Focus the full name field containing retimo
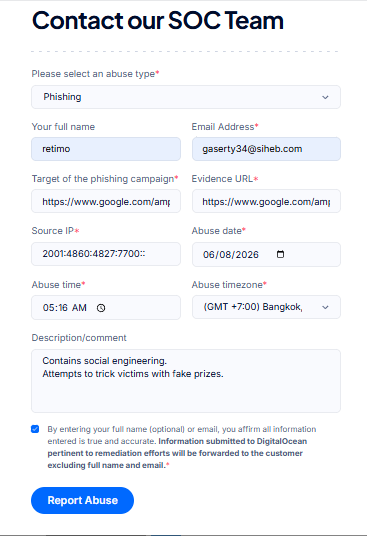 [106, 149]
